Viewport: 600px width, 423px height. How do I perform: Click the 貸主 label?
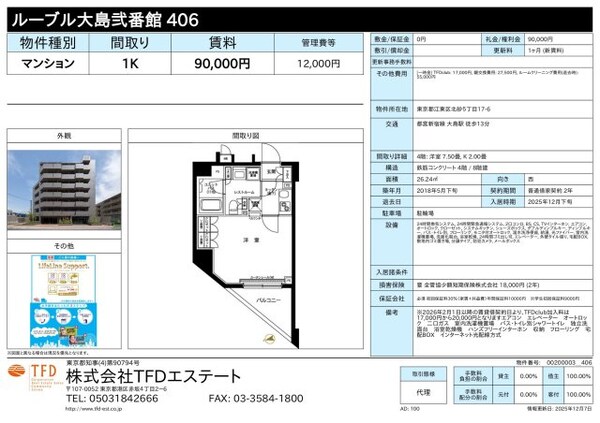point(503,376)
